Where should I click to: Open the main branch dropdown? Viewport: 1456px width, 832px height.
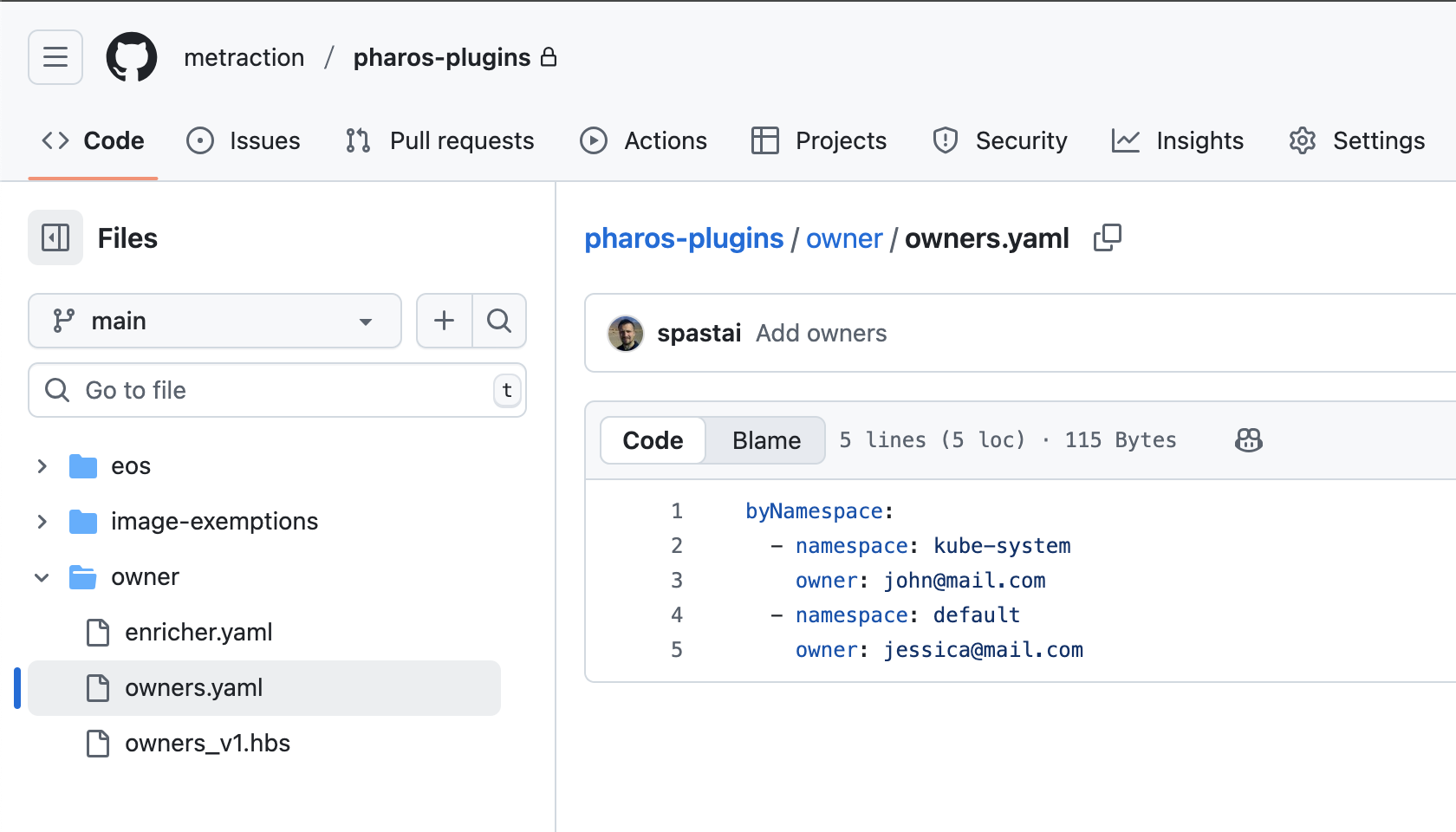tap(214, 321)
